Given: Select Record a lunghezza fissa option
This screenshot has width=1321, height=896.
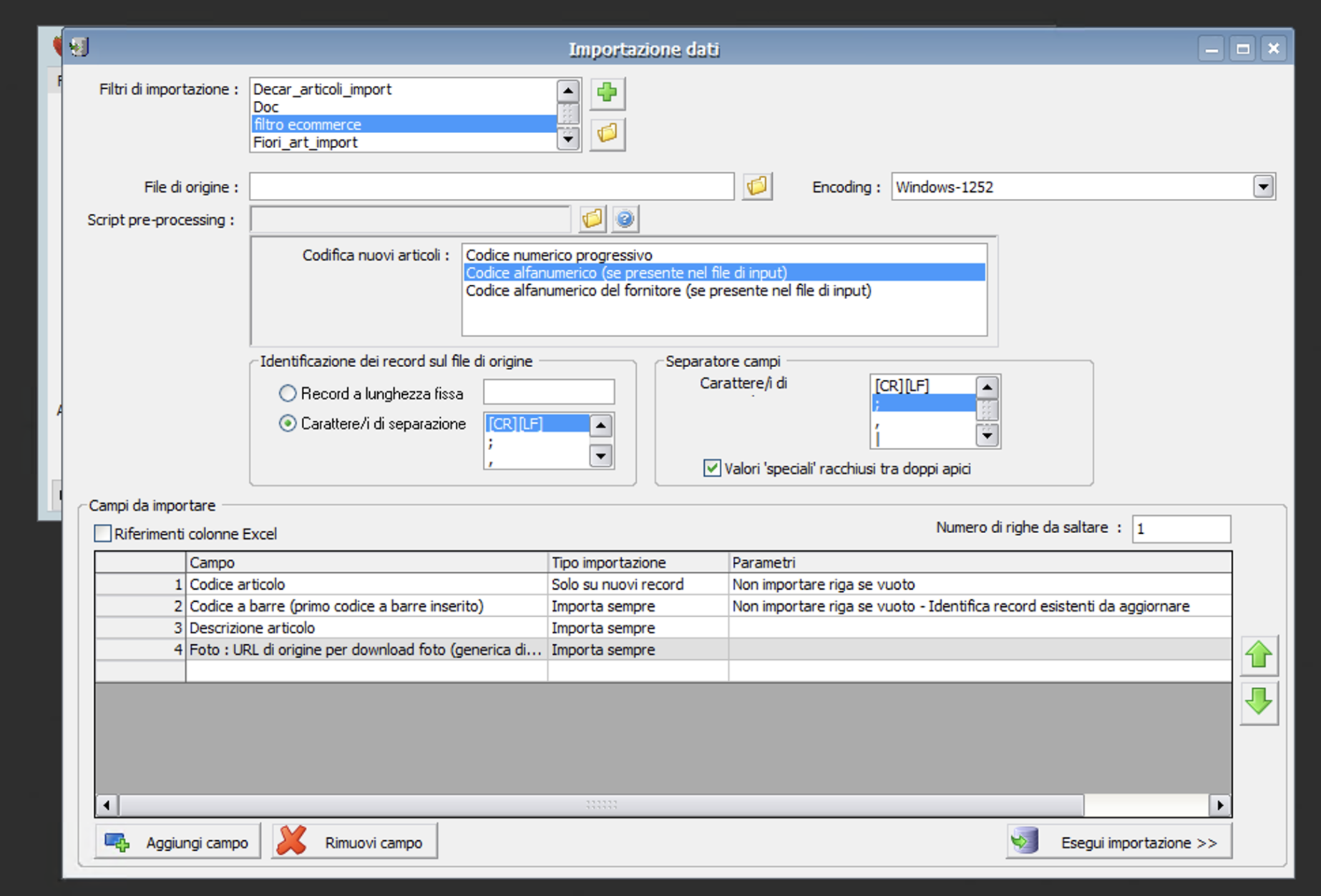Looking at the screenshot, I should click(x=288, y=394).
